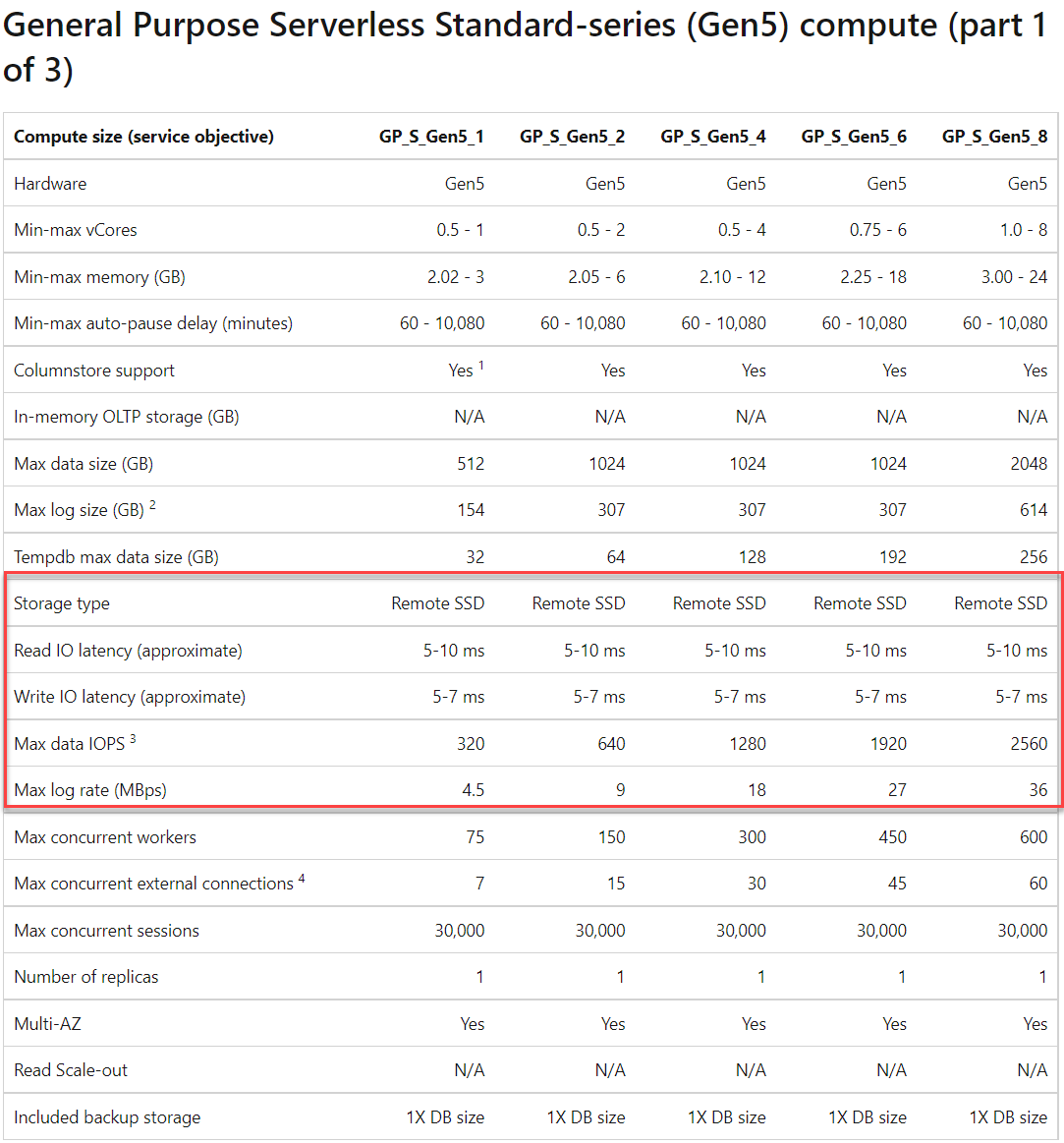Viewport: 1064px width, 1143px height.
Task: Select the GP_S_Gen5_1 column header
Action: pyautogui.click(x=430, y=137)
